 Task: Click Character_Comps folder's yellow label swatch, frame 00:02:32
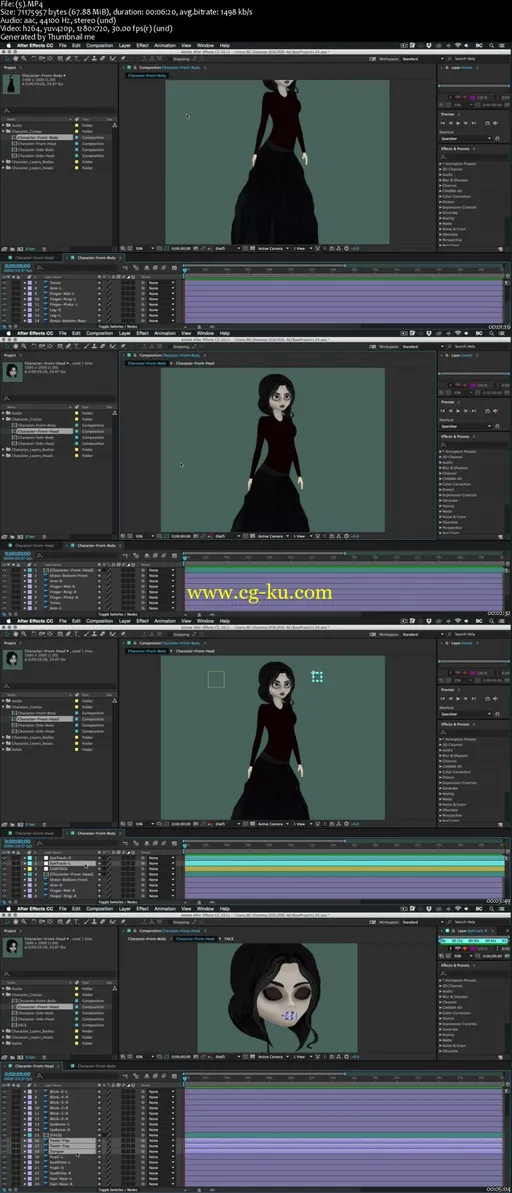coord(76,419)
